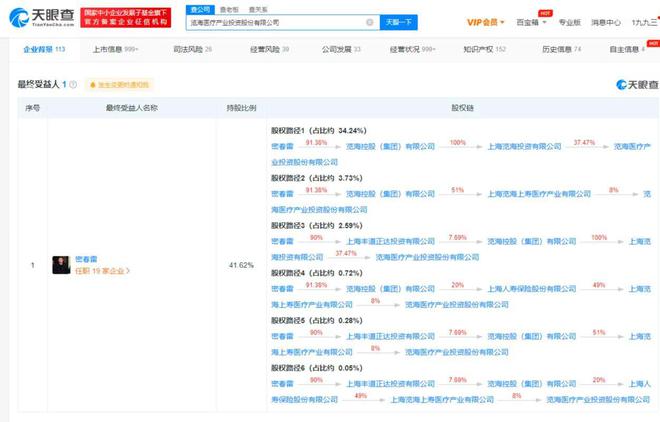Click the 天眼一下 search button

[398, 22]
